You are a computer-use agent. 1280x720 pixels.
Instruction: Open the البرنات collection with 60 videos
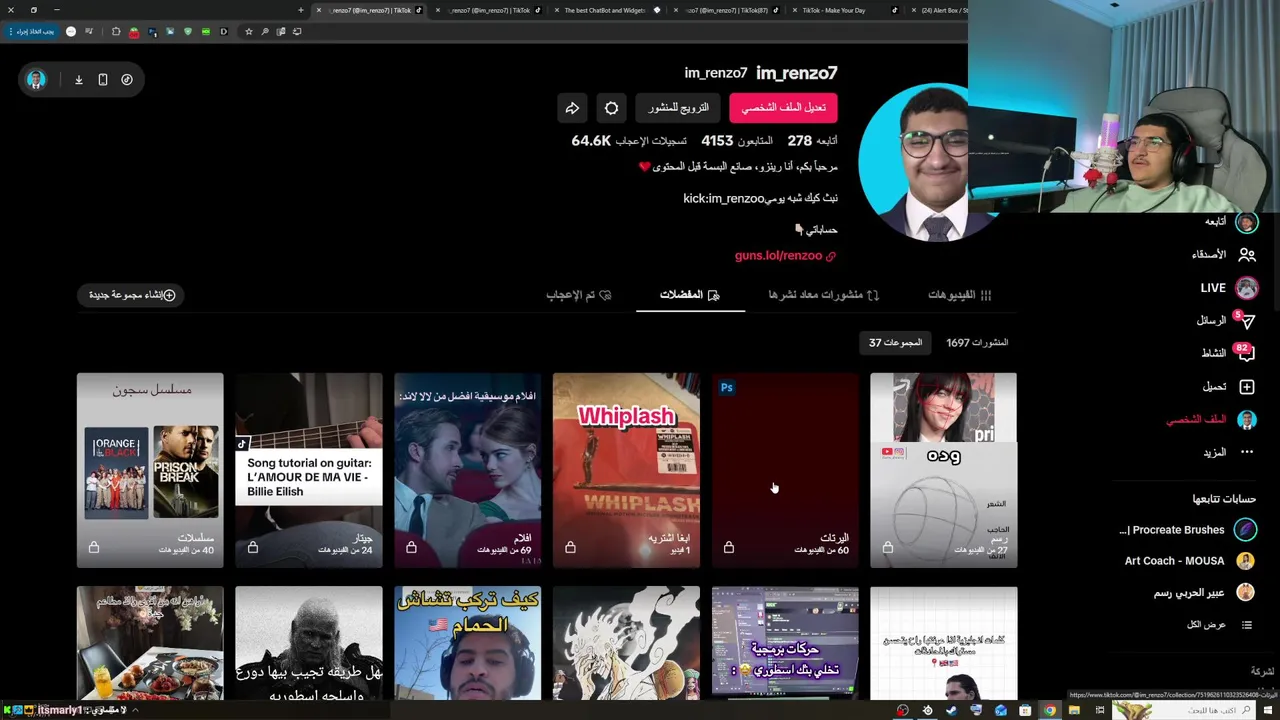coord(785,470)
